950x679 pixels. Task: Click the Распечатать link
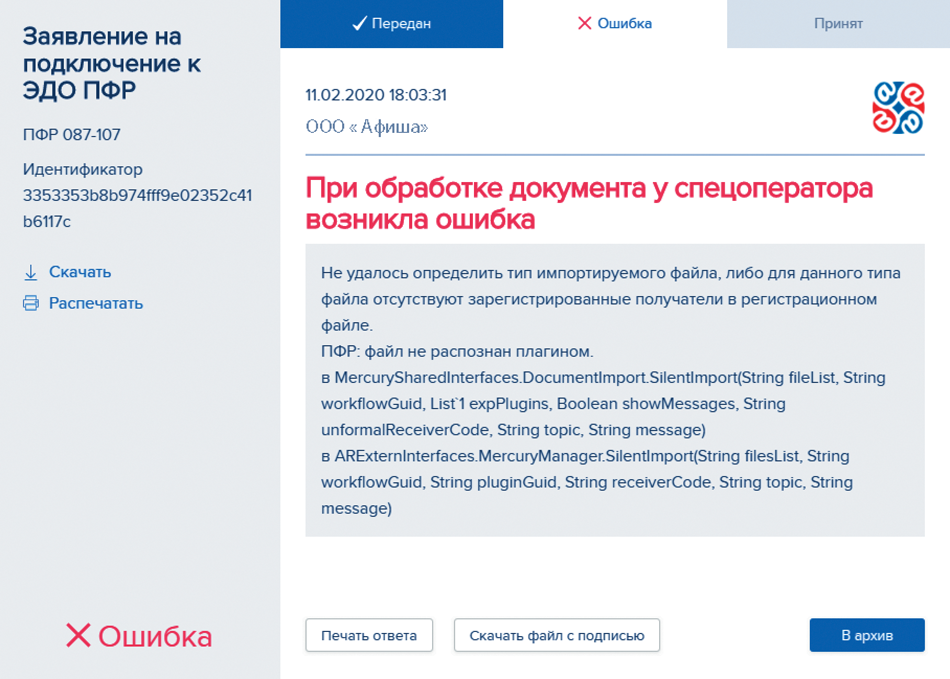[x=96, y=303]
